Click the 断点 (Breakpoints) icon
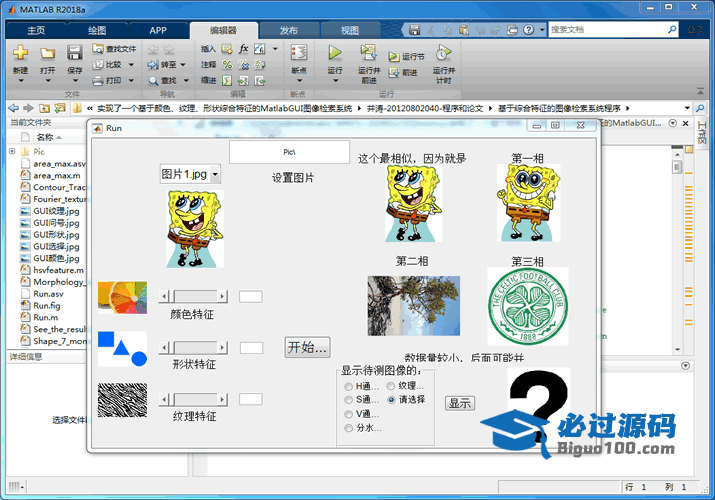Screen dimensions: 715x500 (298, 53)
